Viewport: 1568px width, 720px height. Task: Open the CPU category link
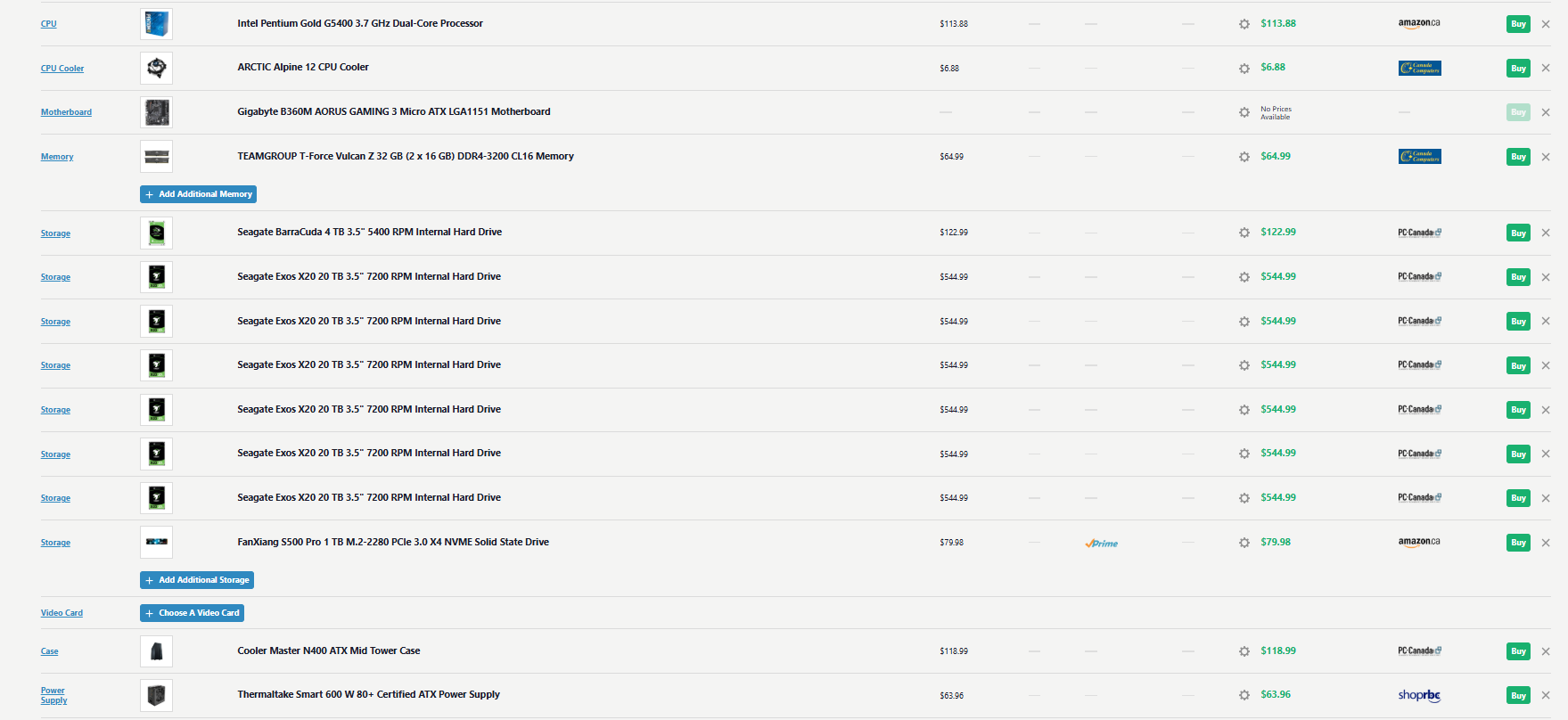(48, 24)
